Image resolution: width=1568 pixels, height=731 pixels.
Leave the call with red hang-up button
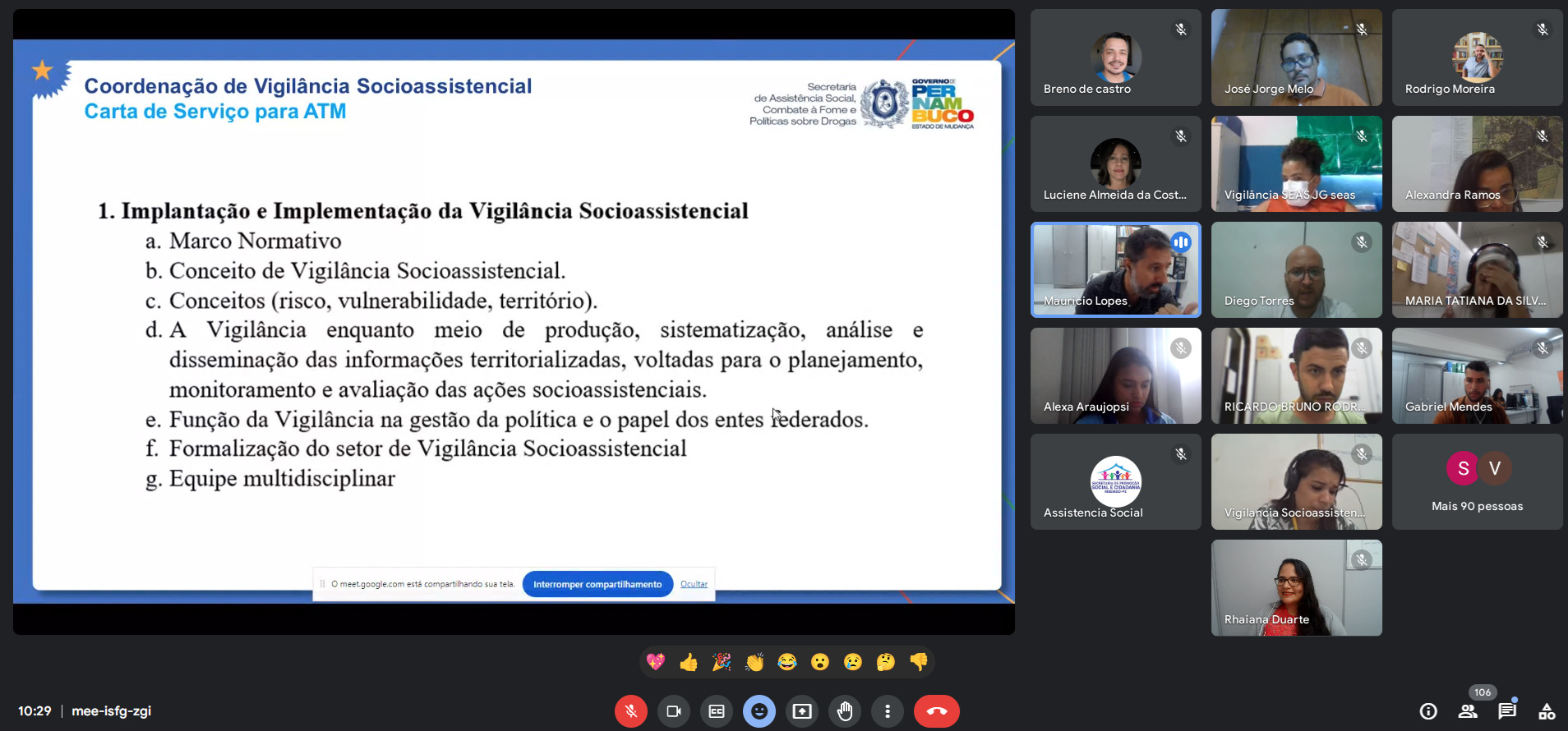[936, 711]
